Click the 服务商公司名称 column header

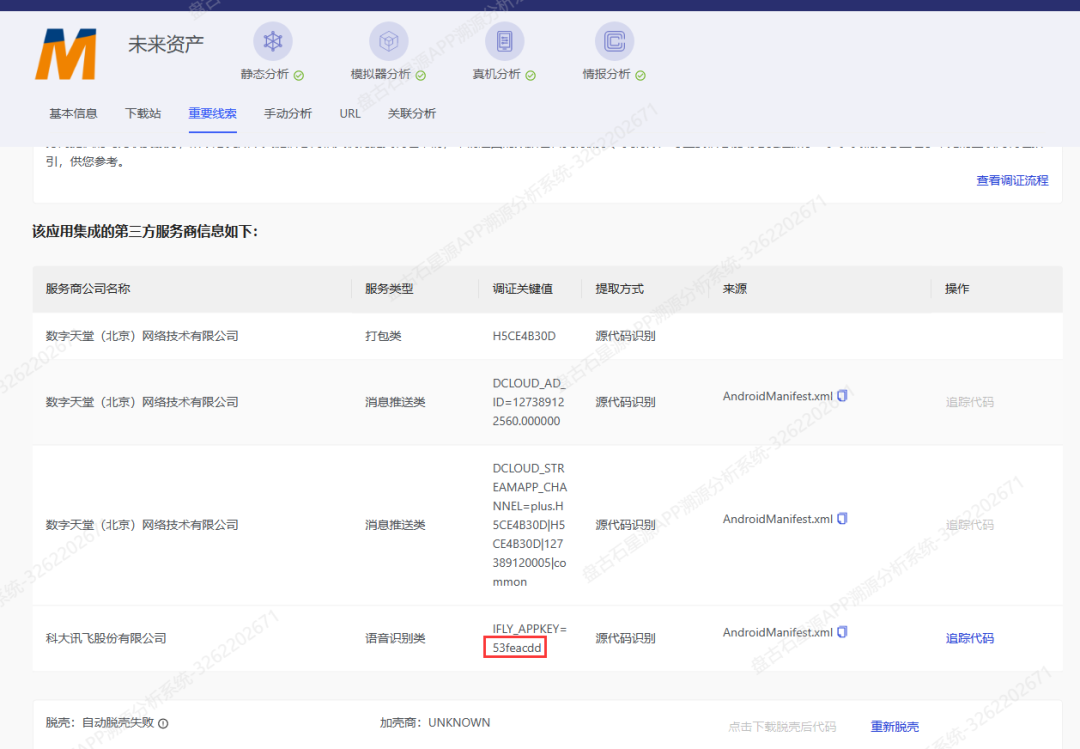[87, 289]
